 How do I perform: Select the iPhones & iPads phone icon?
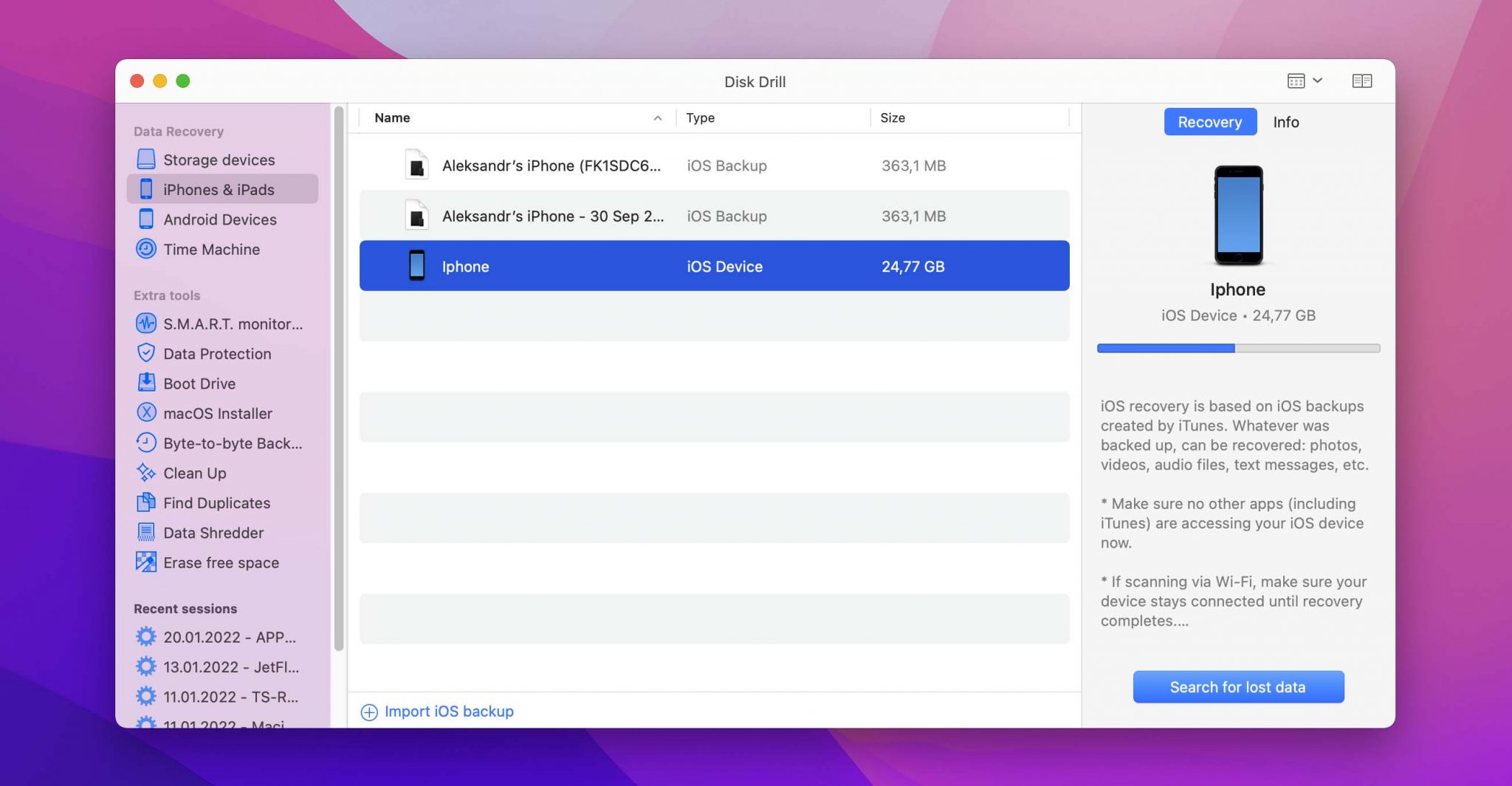tap(146, 189)
